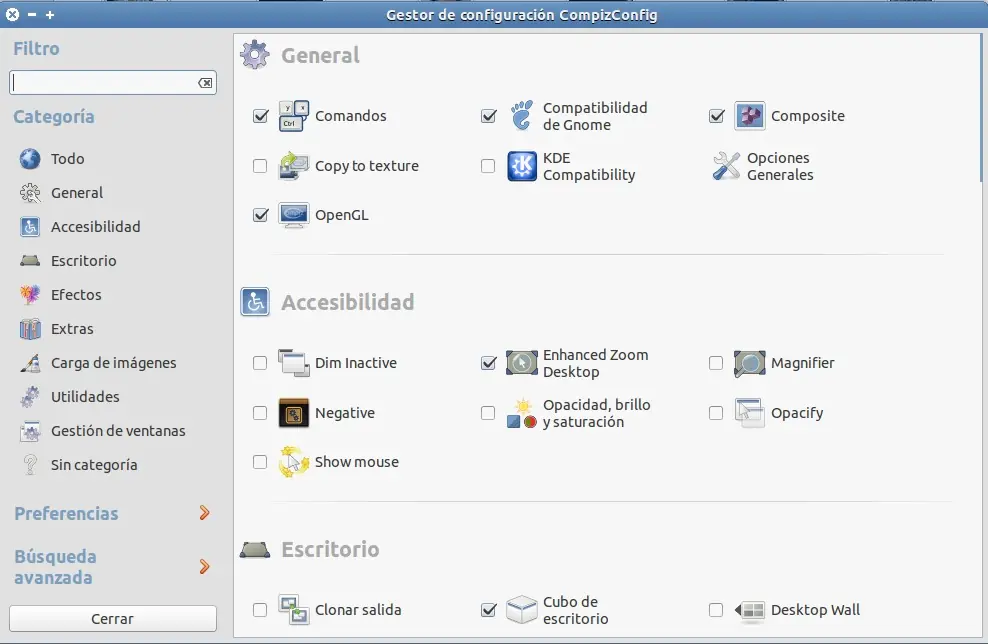Click the Cerrar button
Screen dimensions: 988x644
[113, 619]
